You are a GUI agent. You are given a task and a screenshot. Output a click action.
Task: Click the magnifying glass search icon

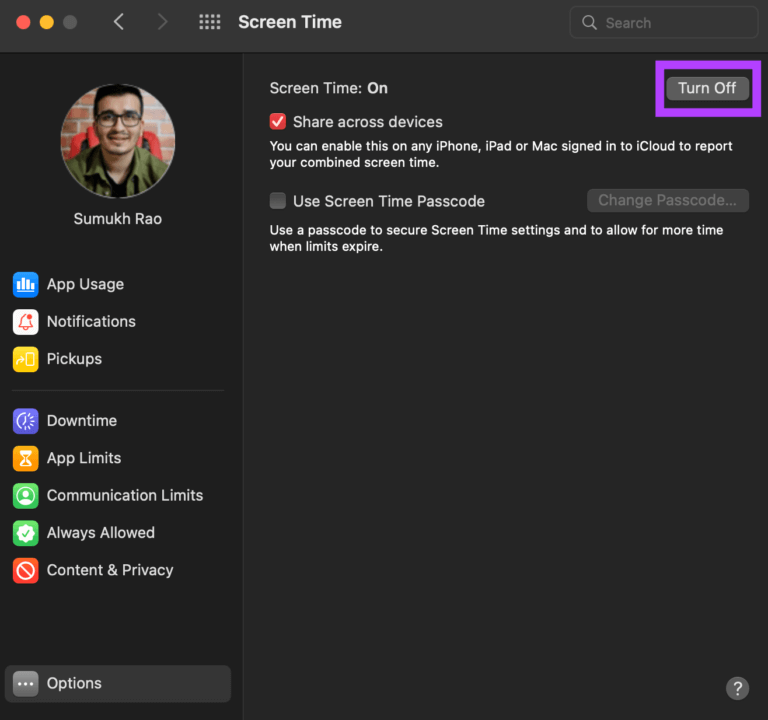point(589,23)
